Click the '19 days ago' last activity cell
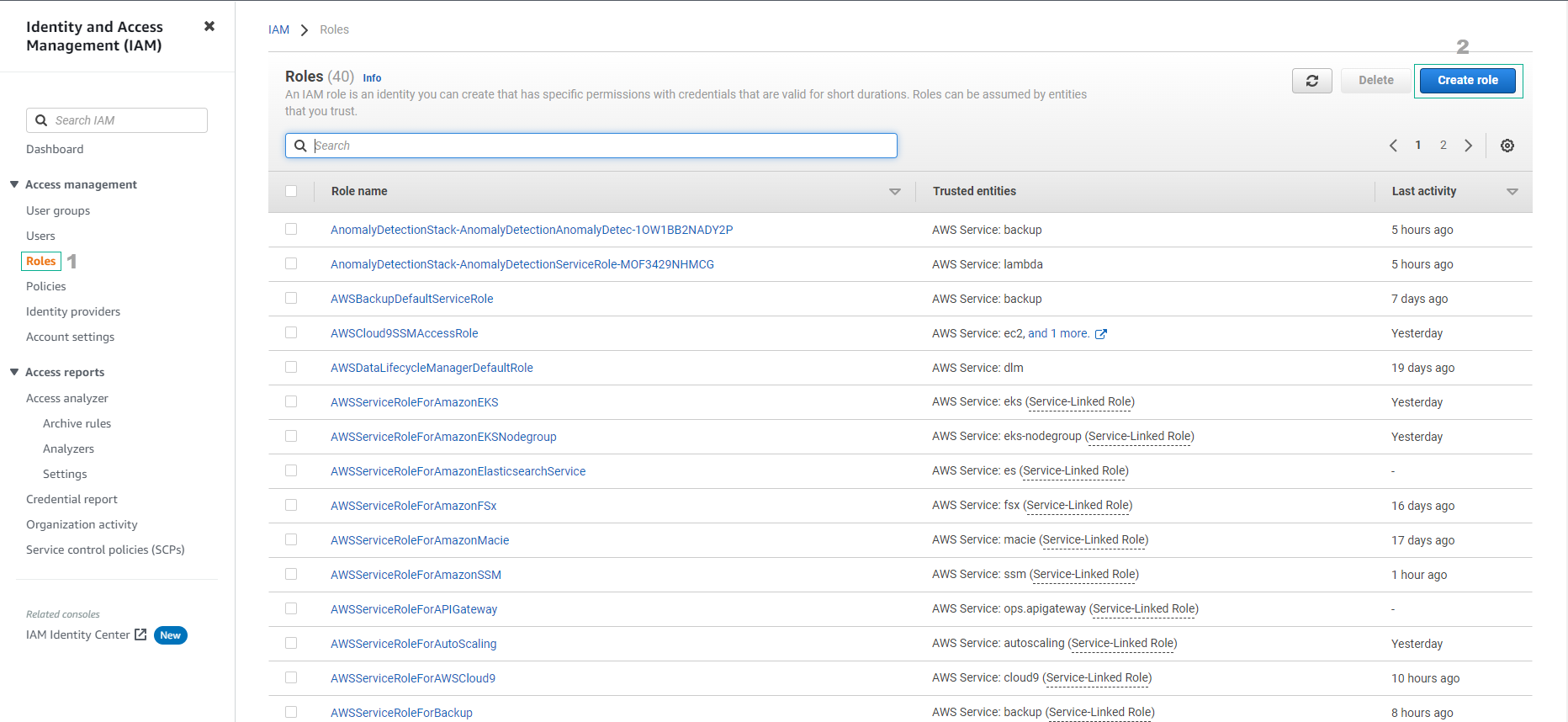Screen dimensions: 1568x722 click(x=1423, y=368)
